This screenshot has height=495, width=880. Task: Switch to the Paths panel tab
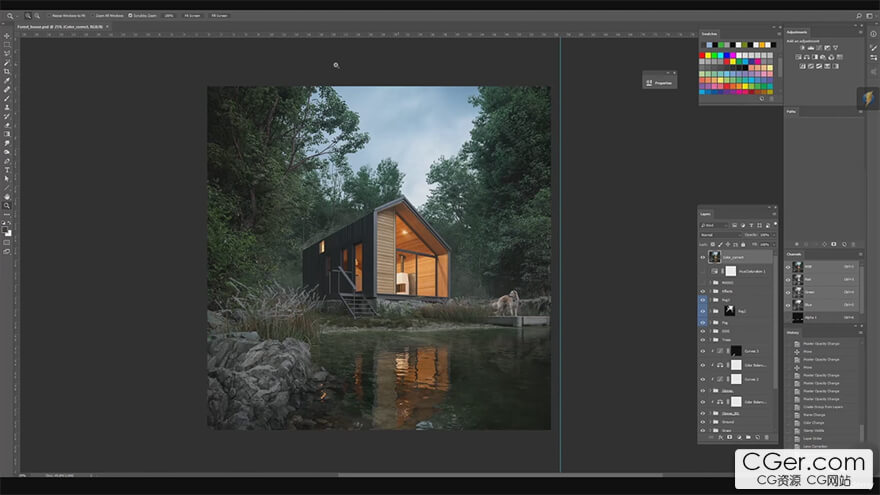(x=791, y=112)
